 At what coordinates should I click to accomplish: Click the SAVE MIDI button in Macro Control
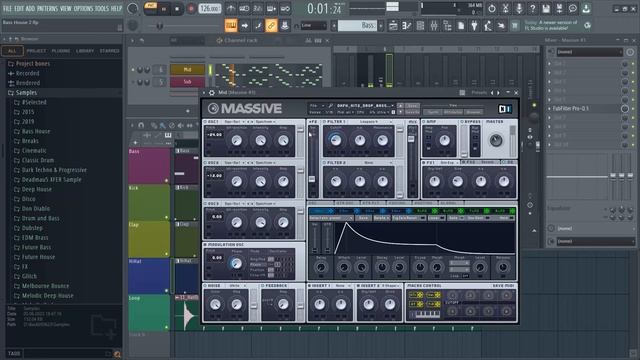(503, 286)
